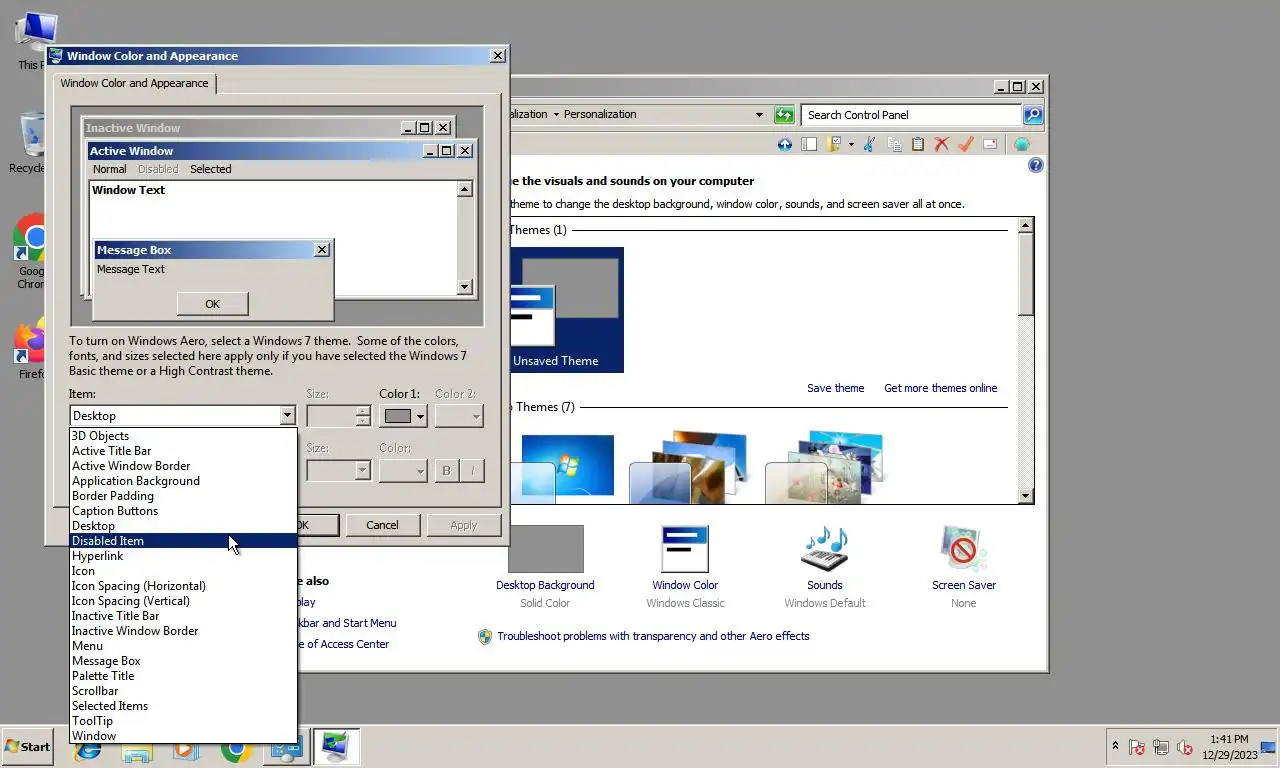Click the Ease of Access Center link
The height and width of the screenshot is (768, 1280).
[343, 644]
